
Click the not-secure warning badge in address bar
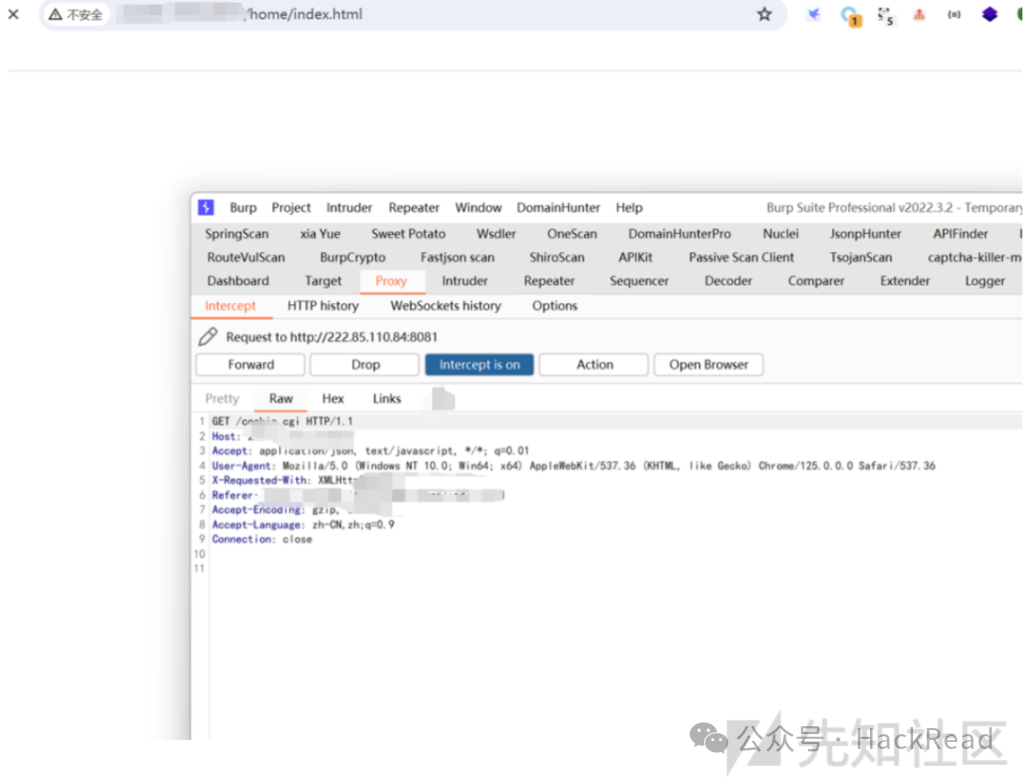click(x=76, y=14)
